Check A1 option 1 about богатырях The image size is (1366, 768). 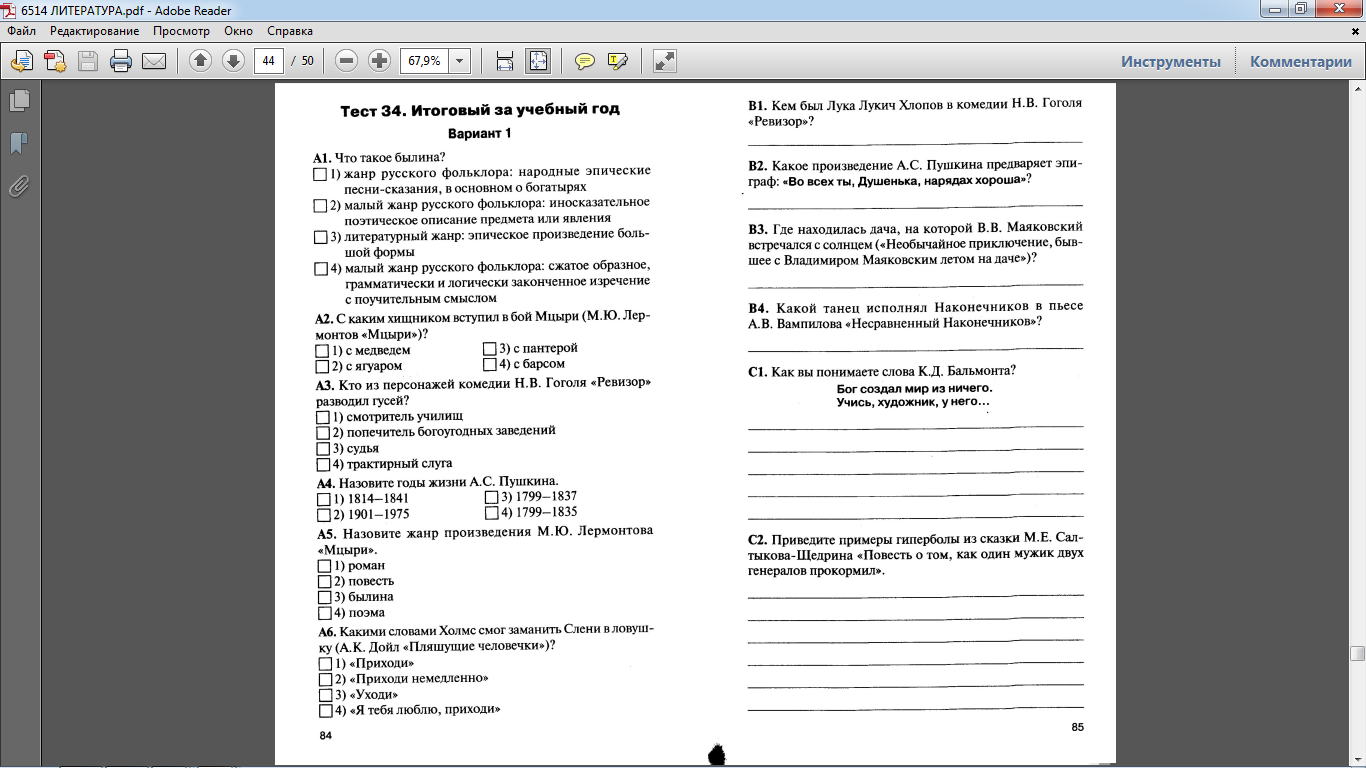tap(320, 174)
